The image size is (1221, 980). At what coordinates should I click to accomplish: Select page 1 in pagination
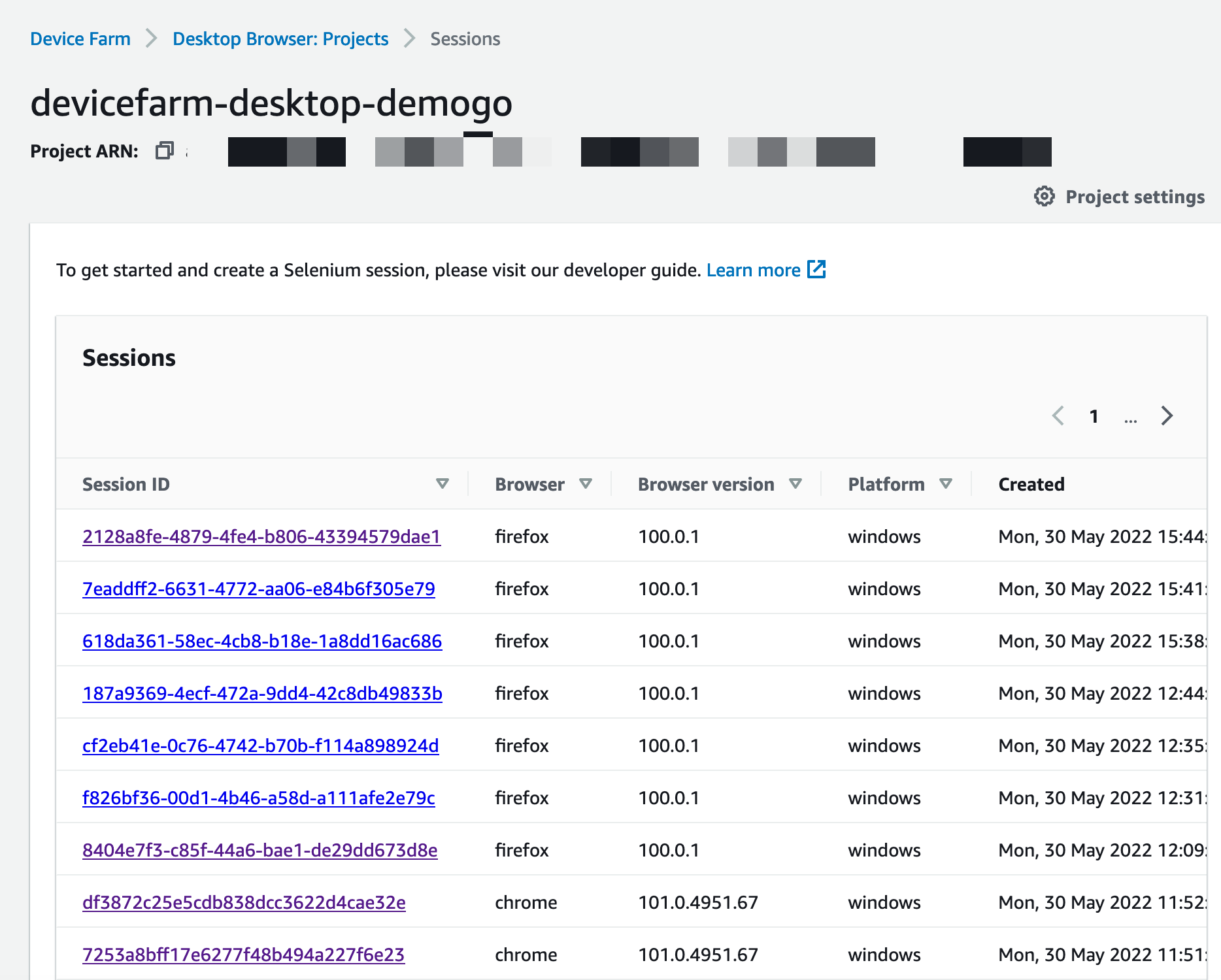coord(1094,416)
